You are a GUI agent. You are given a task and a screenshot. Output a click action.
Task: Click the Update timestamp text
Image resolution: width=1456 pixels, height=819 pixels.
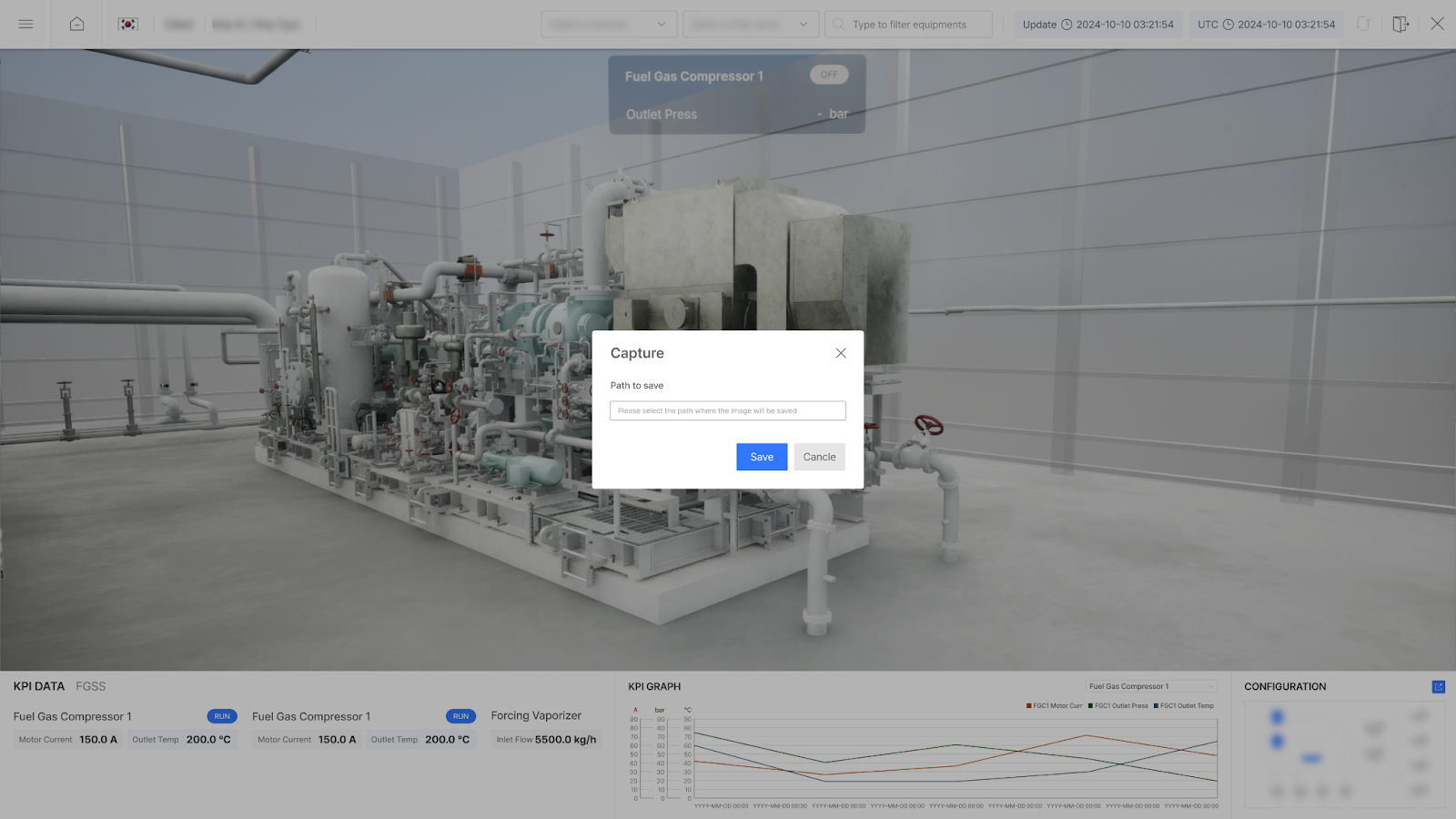(x=1125, y=25)
